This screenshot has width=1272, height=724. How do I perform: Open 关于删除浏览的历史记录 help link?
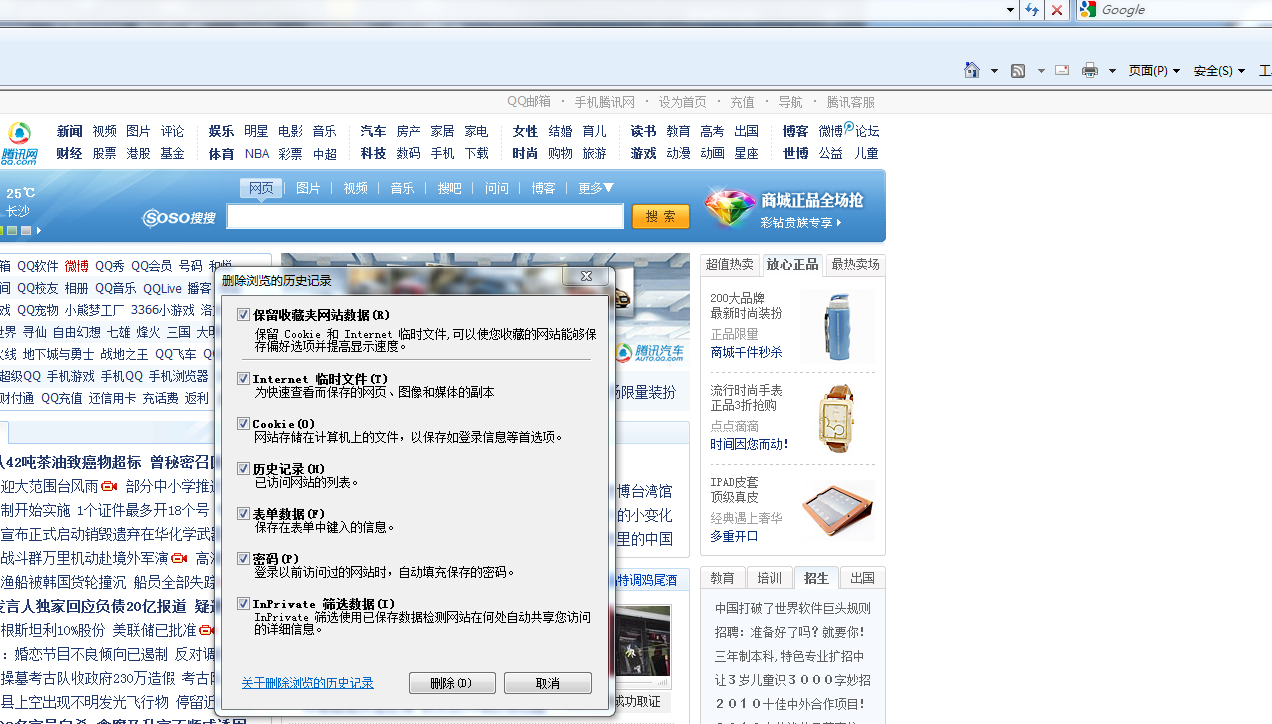pos(307,683)
